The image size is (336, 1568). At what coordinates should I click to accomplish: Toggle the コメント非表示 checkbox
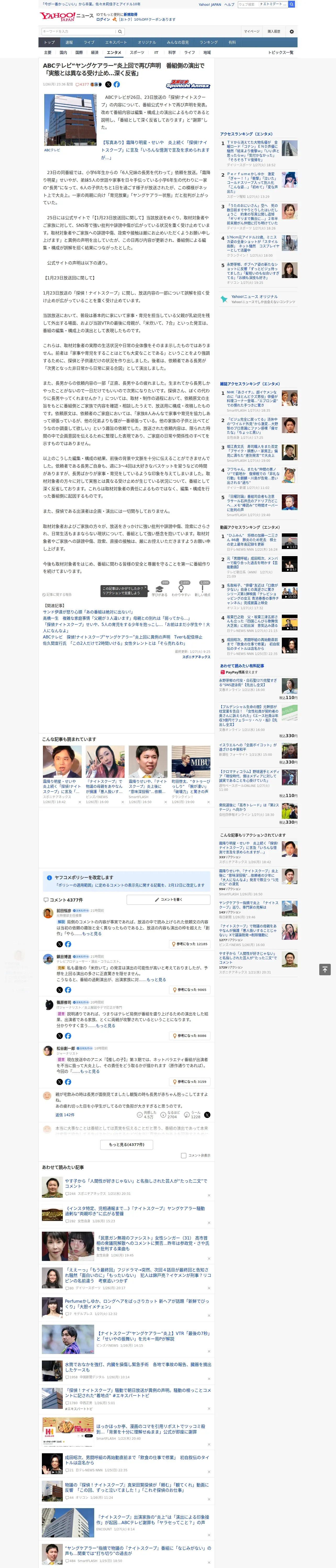pos(183,1155)
